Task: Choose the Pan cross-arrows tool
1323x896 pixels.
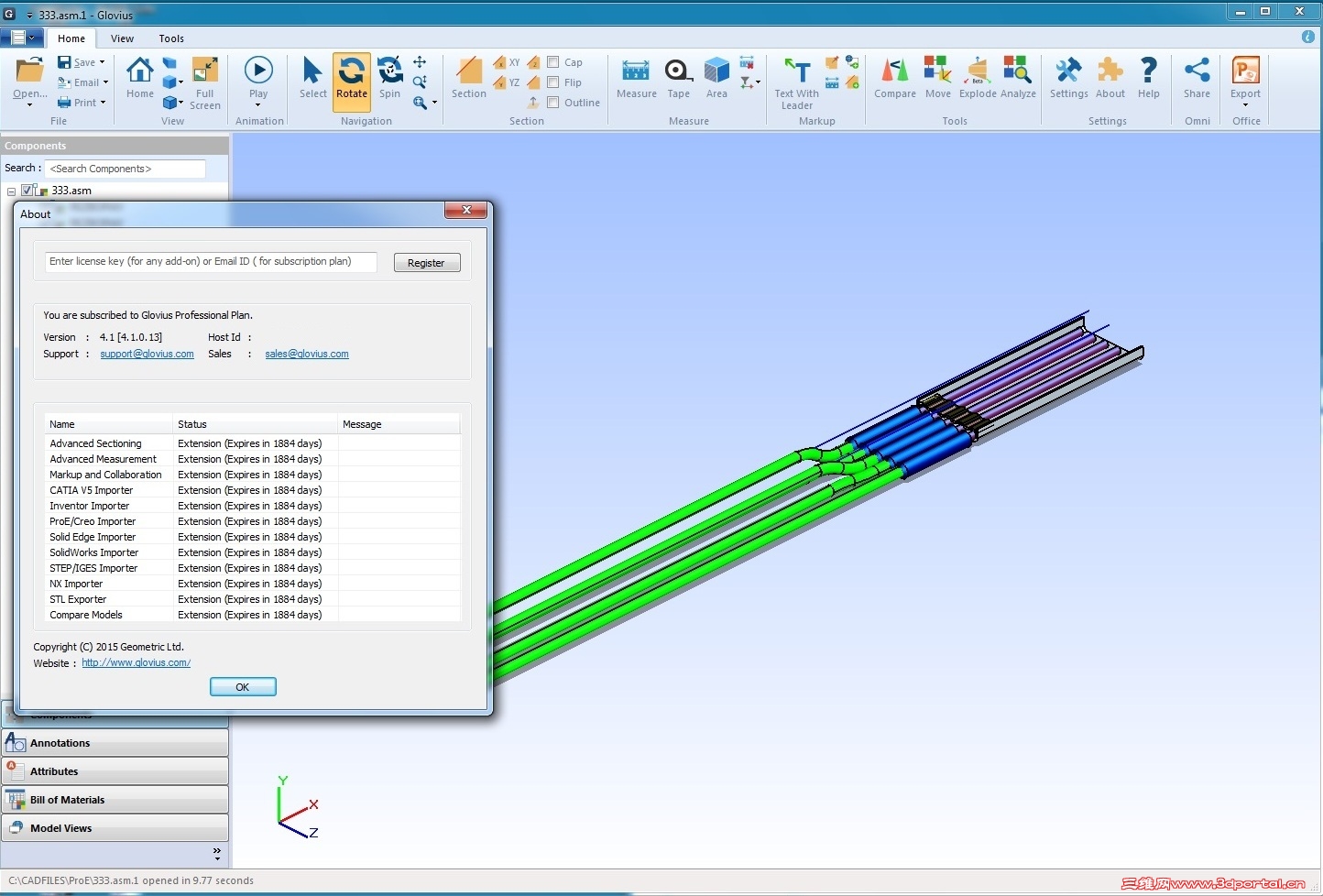Action: 420,62
